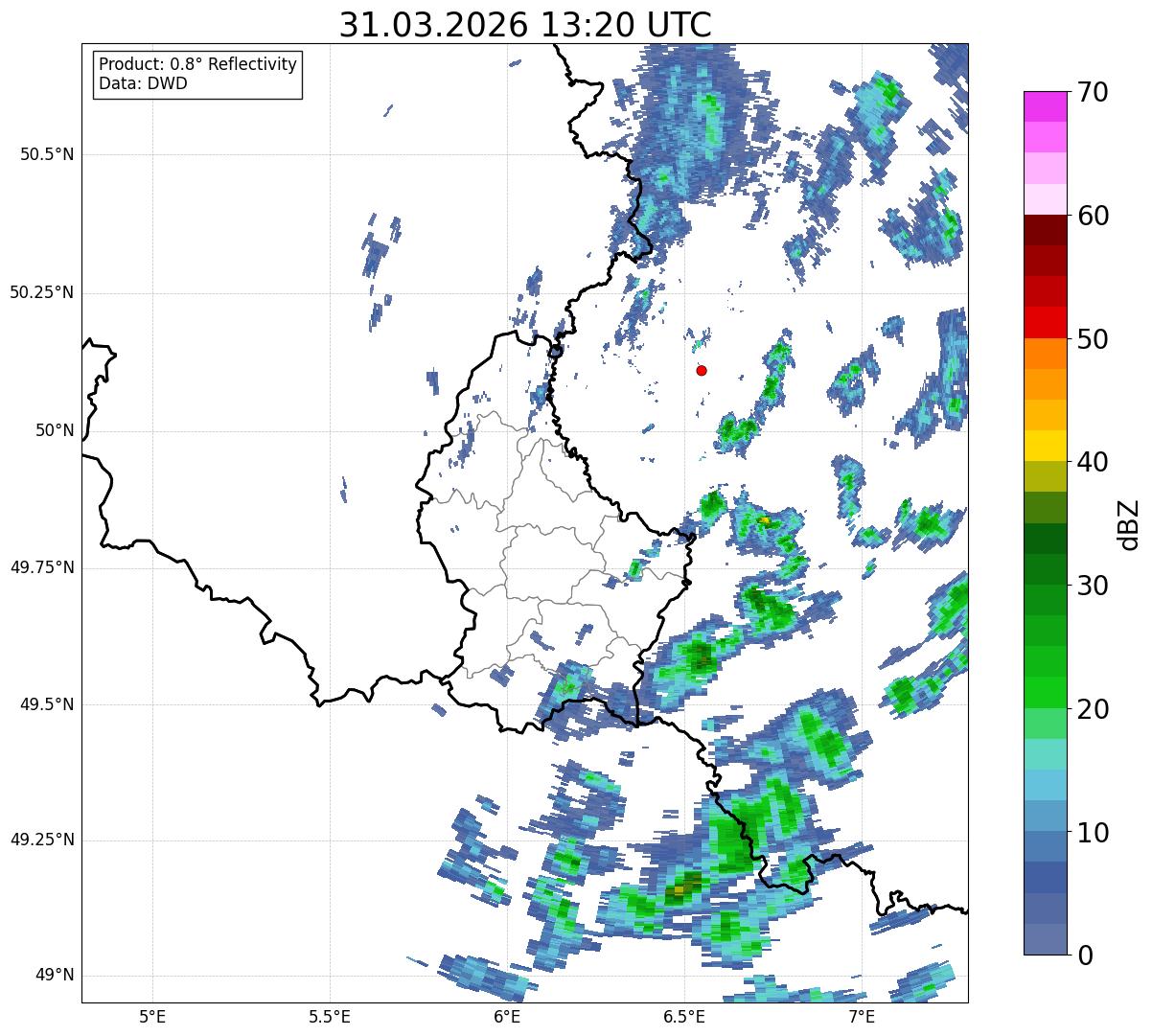Viewport: 1152px width, 1036px height.
Task: Click the latitude label "50°N"
Action: point(54,430)
